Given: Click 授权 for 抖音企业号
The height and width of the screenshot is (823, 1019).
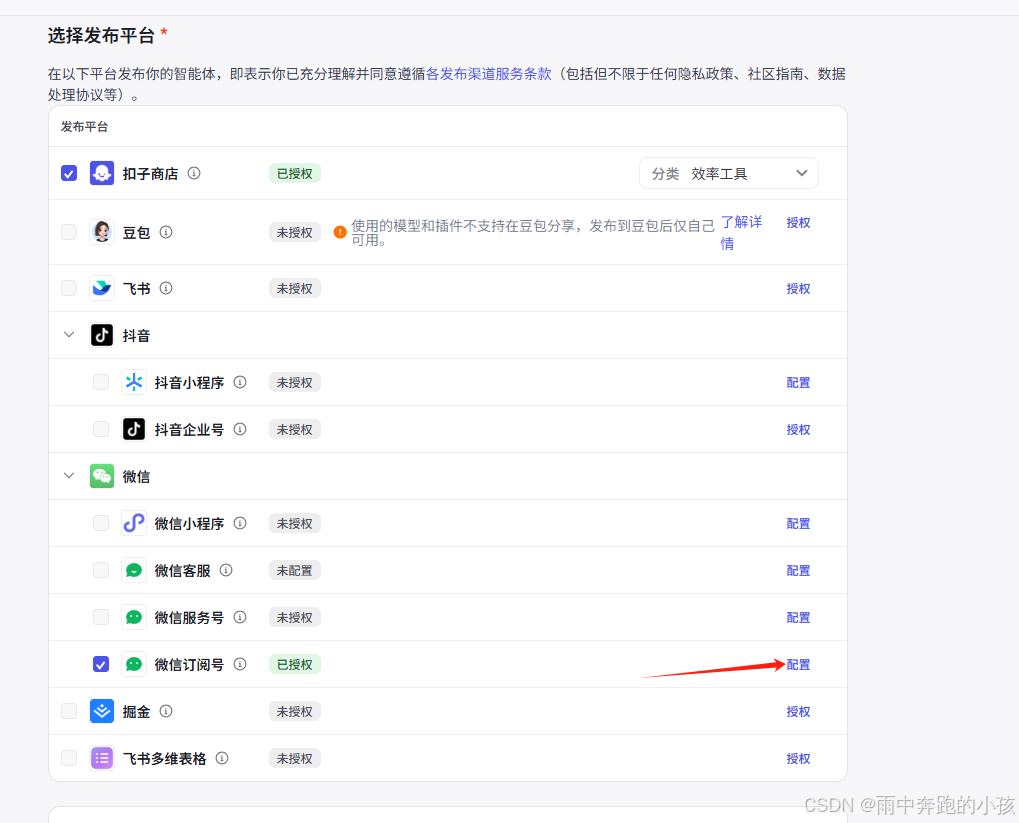Looking at the screenshot, I should [798, 429].
